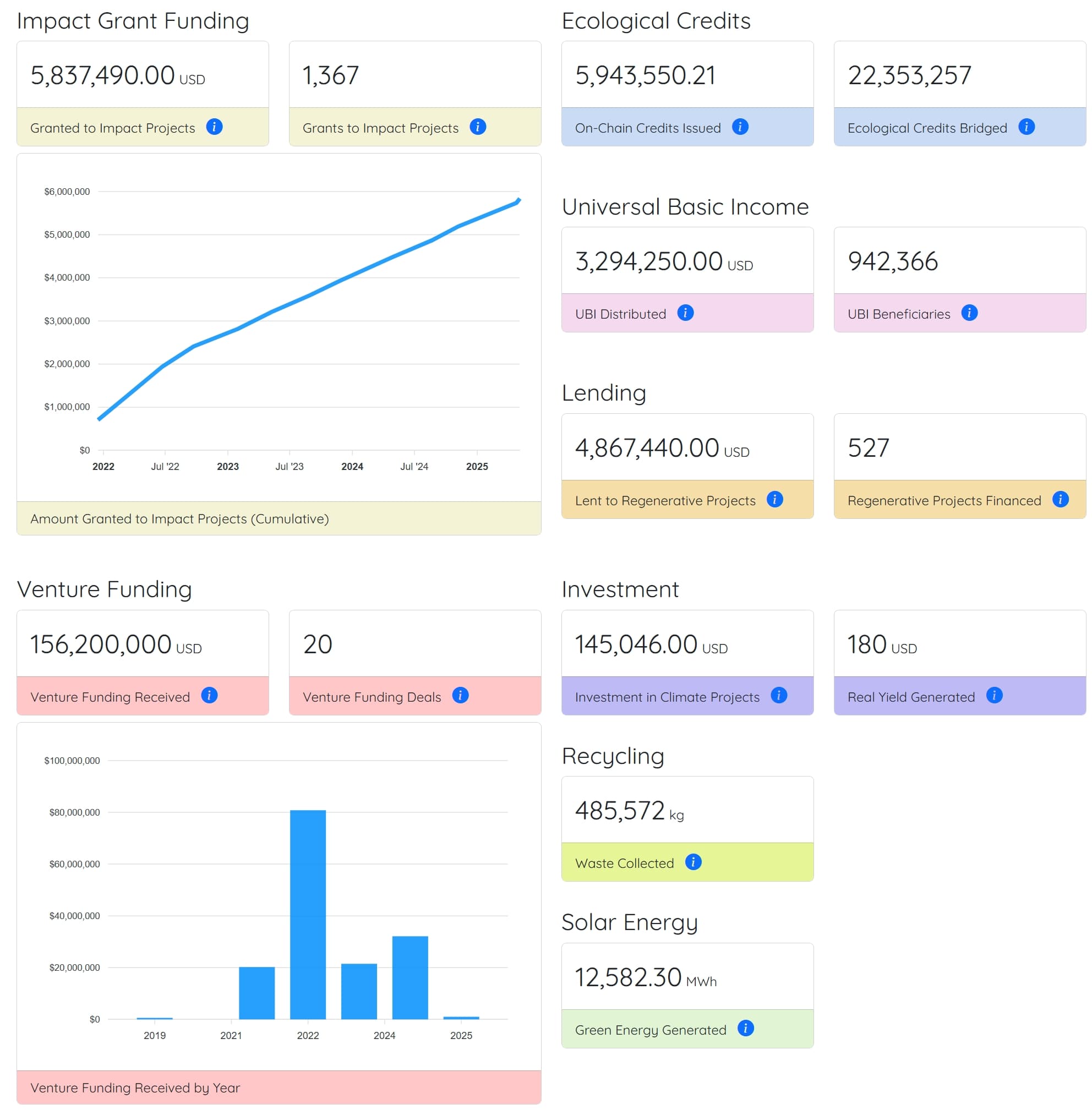Image resolution: width=1092 pixels, height=1115 pixels.
Task: Click info icon for Investment in Climate Projects
Action: (779, 695)
